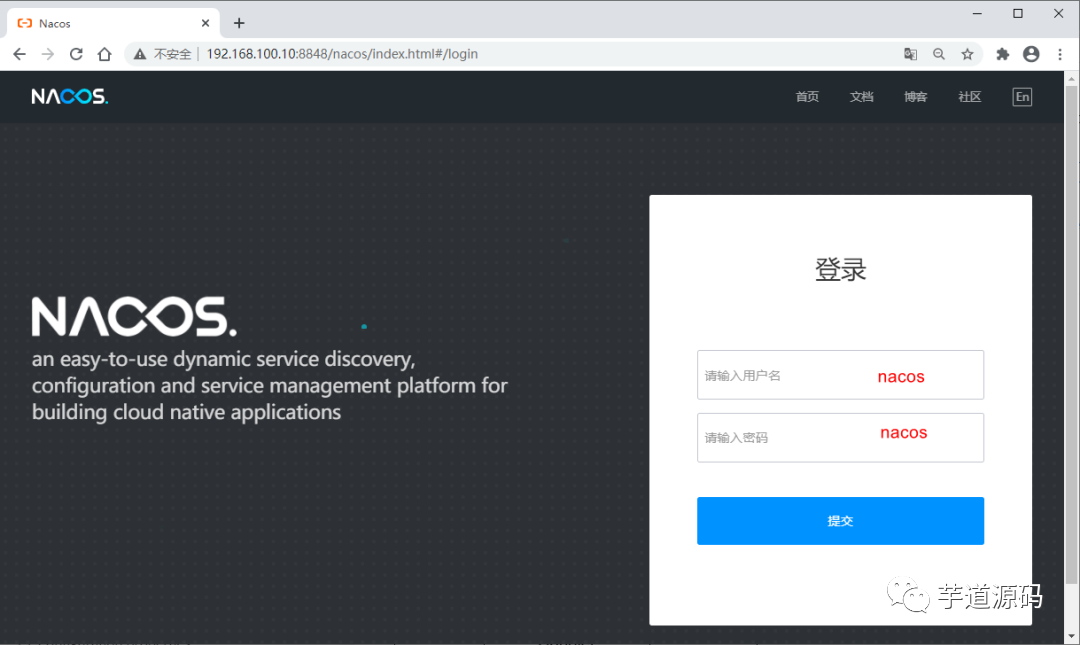Click the scrollbar up arrow

click(1071, 78)
